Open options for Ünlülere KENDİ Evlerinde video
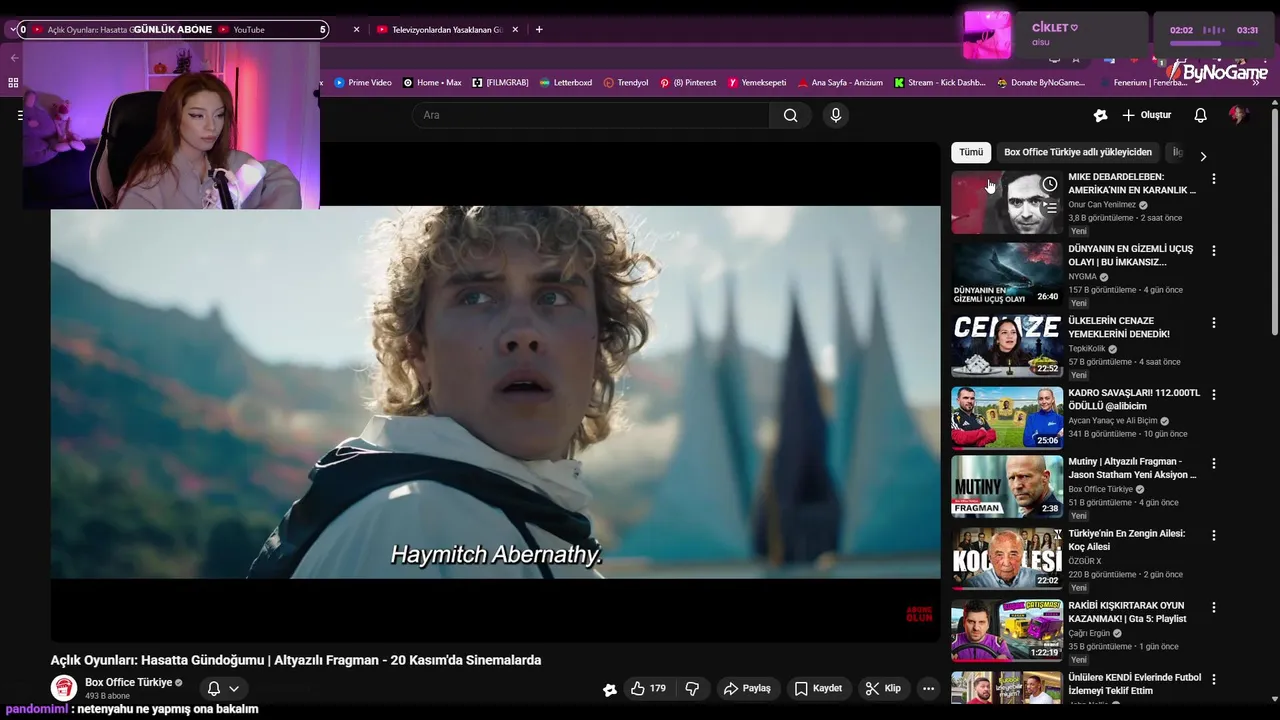The height and width of the screenshot is (720, 1280). coord(1214,680)
